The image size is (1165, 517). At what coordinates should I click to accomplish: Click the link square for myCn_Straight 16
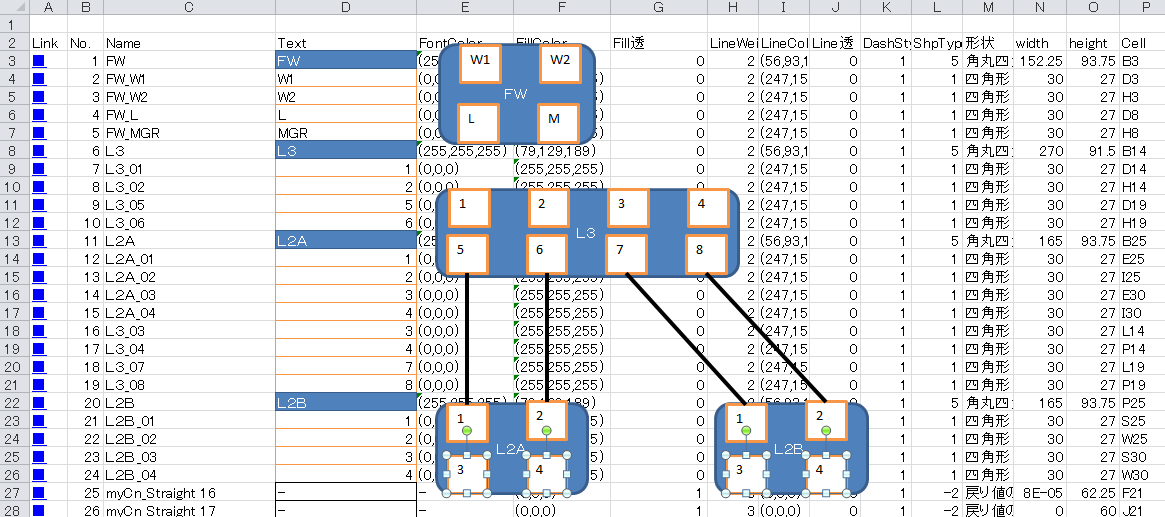(39, 492)
